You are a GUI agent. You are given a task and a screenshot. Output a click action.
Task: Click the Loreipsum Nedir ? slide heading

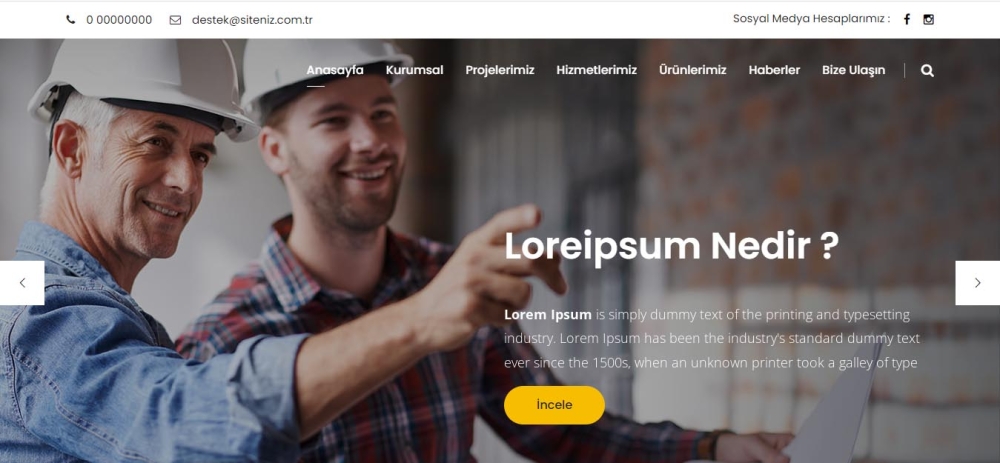tap(672, 246)
